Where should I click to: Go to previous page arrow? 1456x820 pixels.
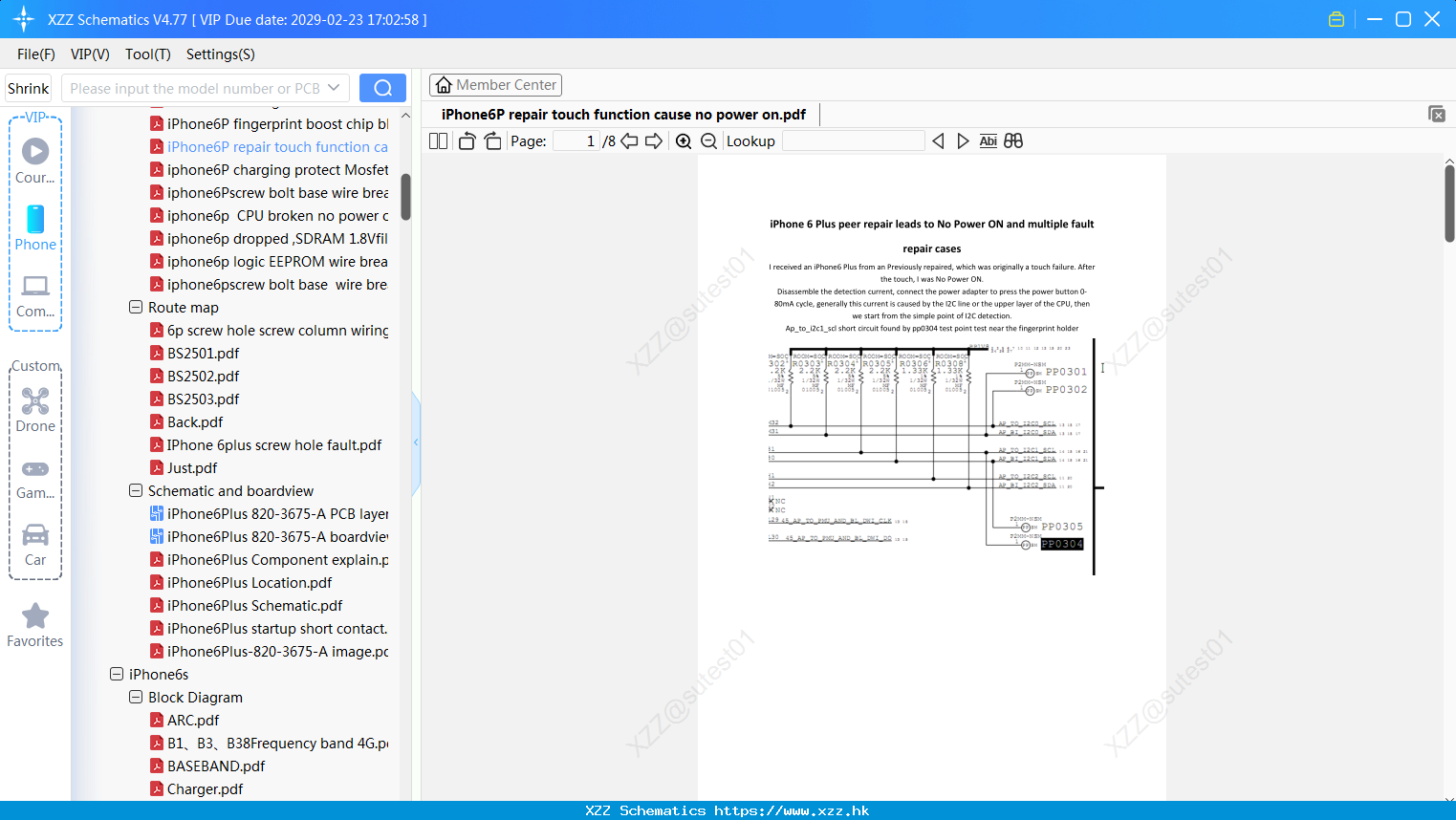point(630,140)
